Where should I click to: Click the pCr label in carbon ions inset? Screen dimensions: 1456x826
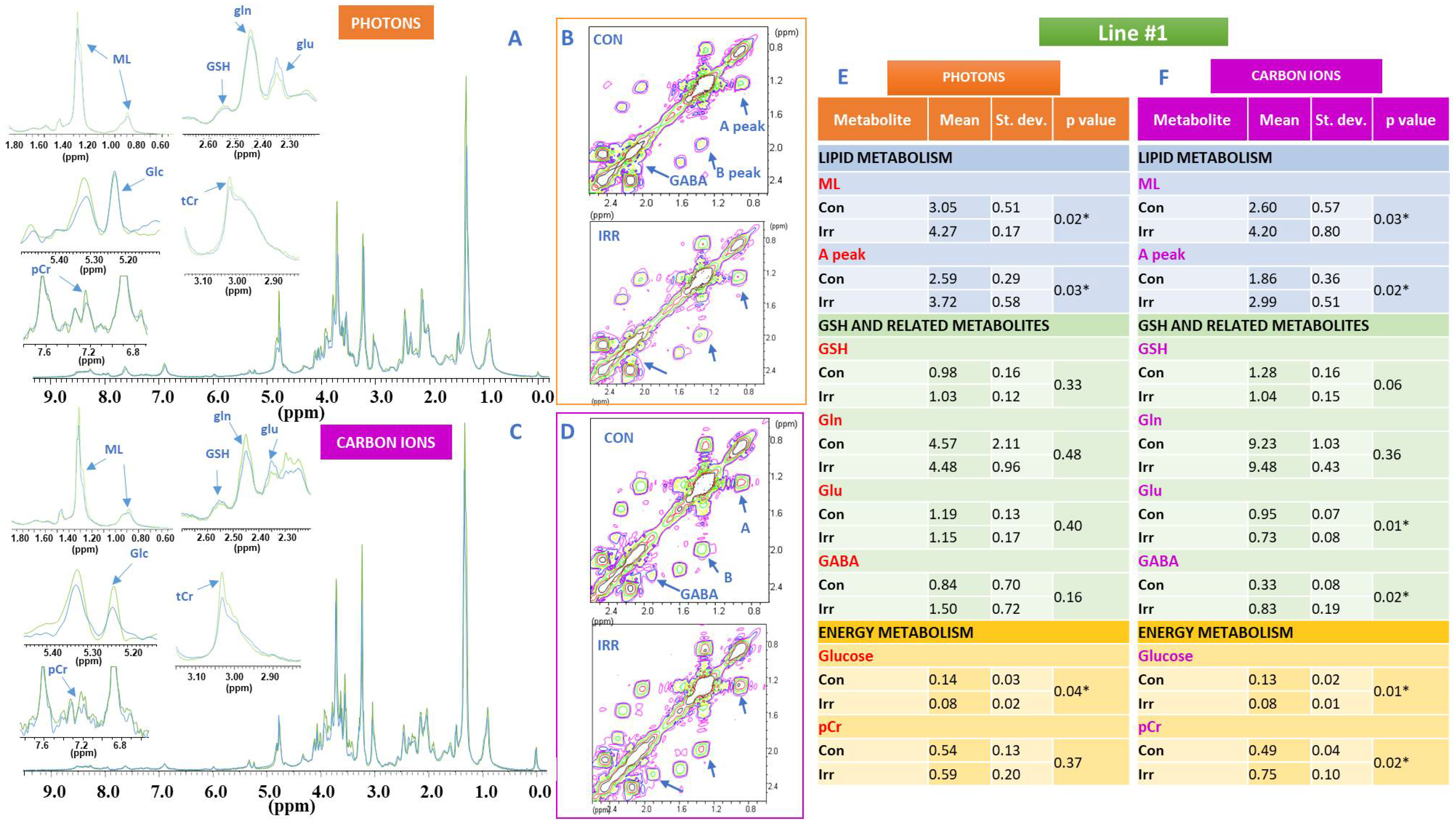[x=57, y=669]
